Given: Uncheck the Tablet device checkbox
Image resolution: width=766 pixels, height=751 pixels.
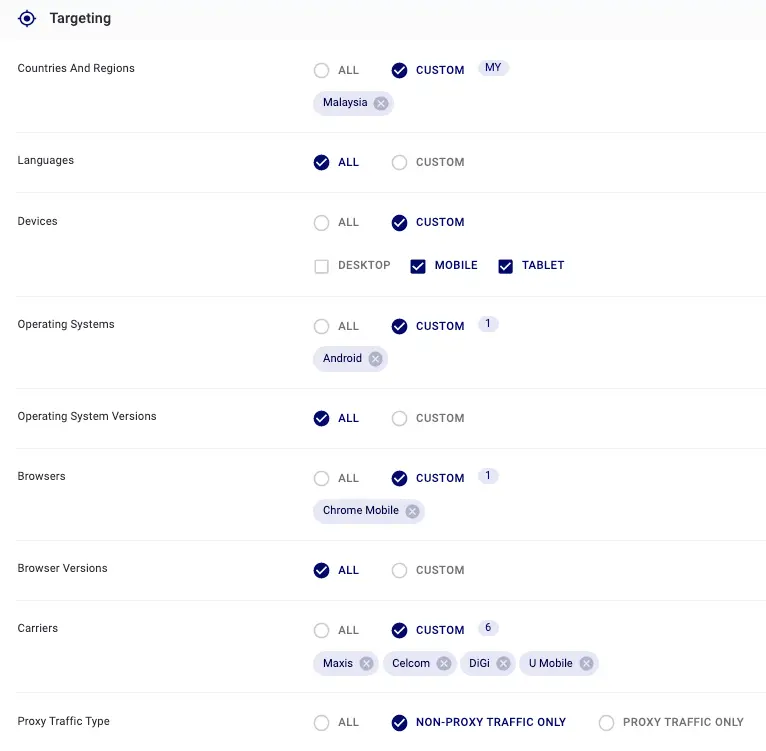Looking at the screenshot, I should 506,266.
